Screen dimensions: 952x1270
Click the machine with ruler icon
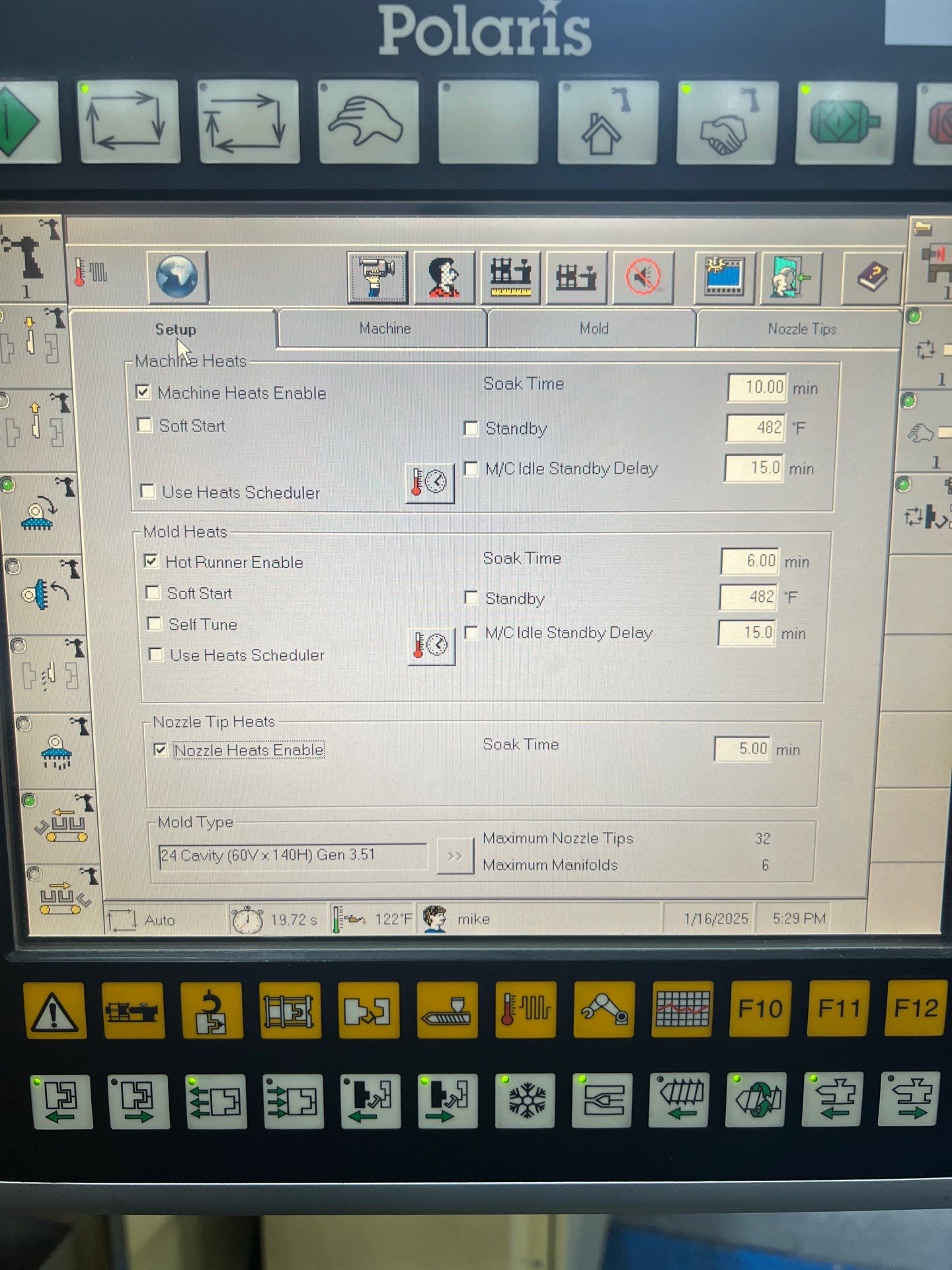tap(510, 277)
